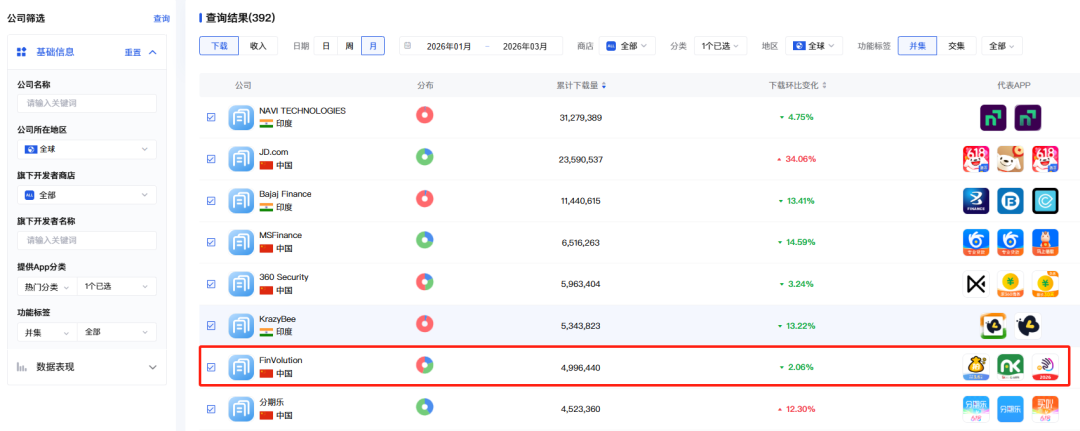Open sidebar 并集 function tag dropdown

click(48, 332)
